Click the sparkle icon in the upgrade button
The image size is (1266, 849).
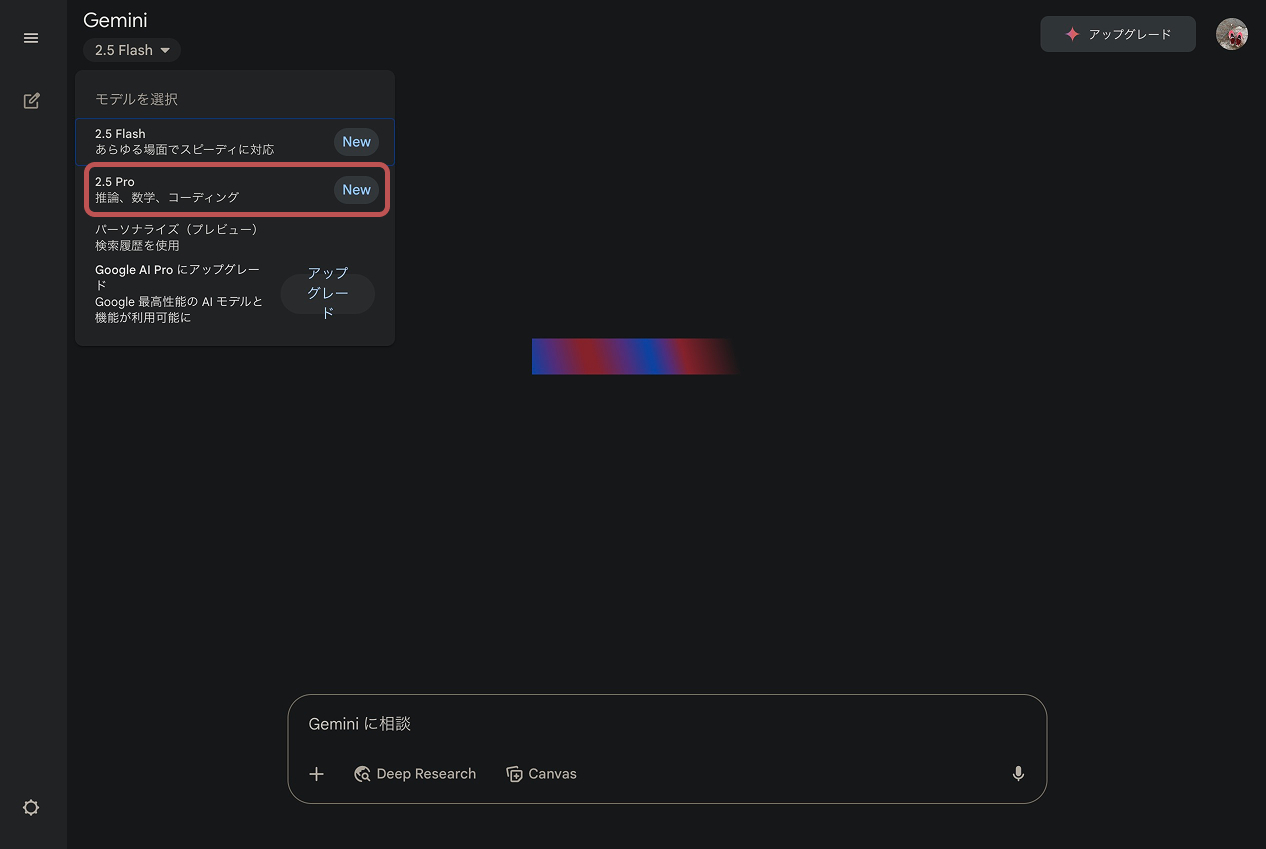(x=1072, y=34)
